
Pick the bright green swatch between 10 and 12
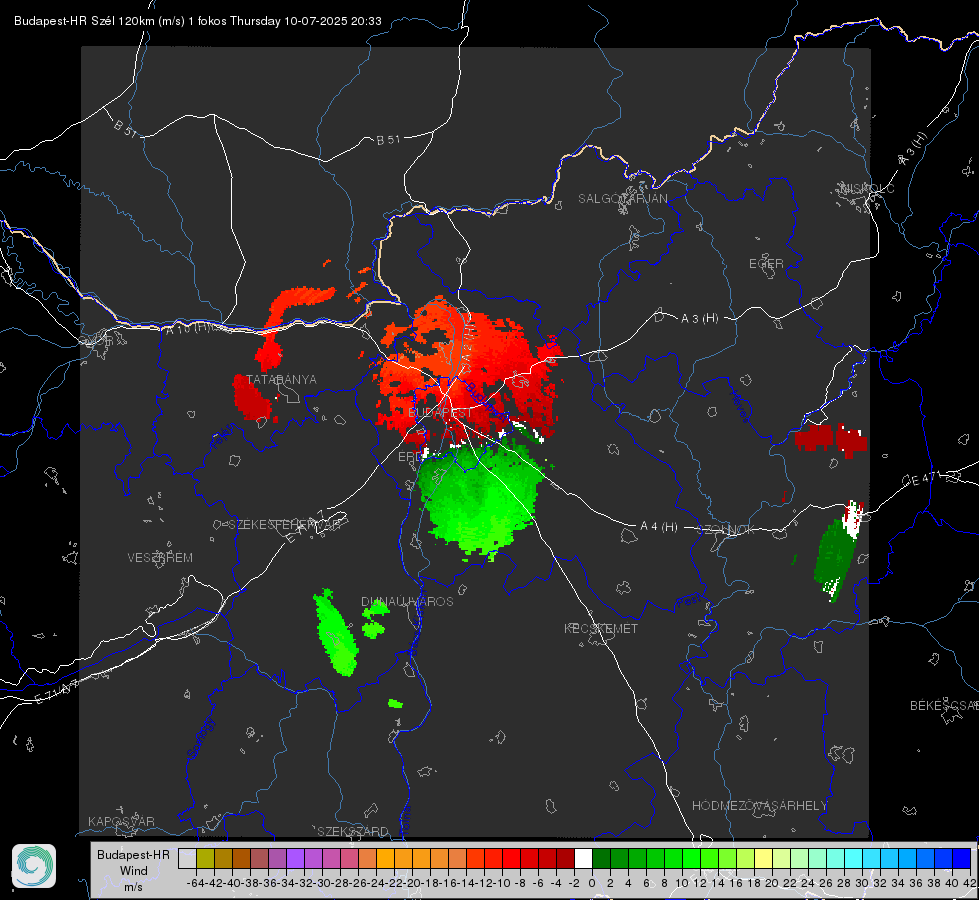[692, 858]
